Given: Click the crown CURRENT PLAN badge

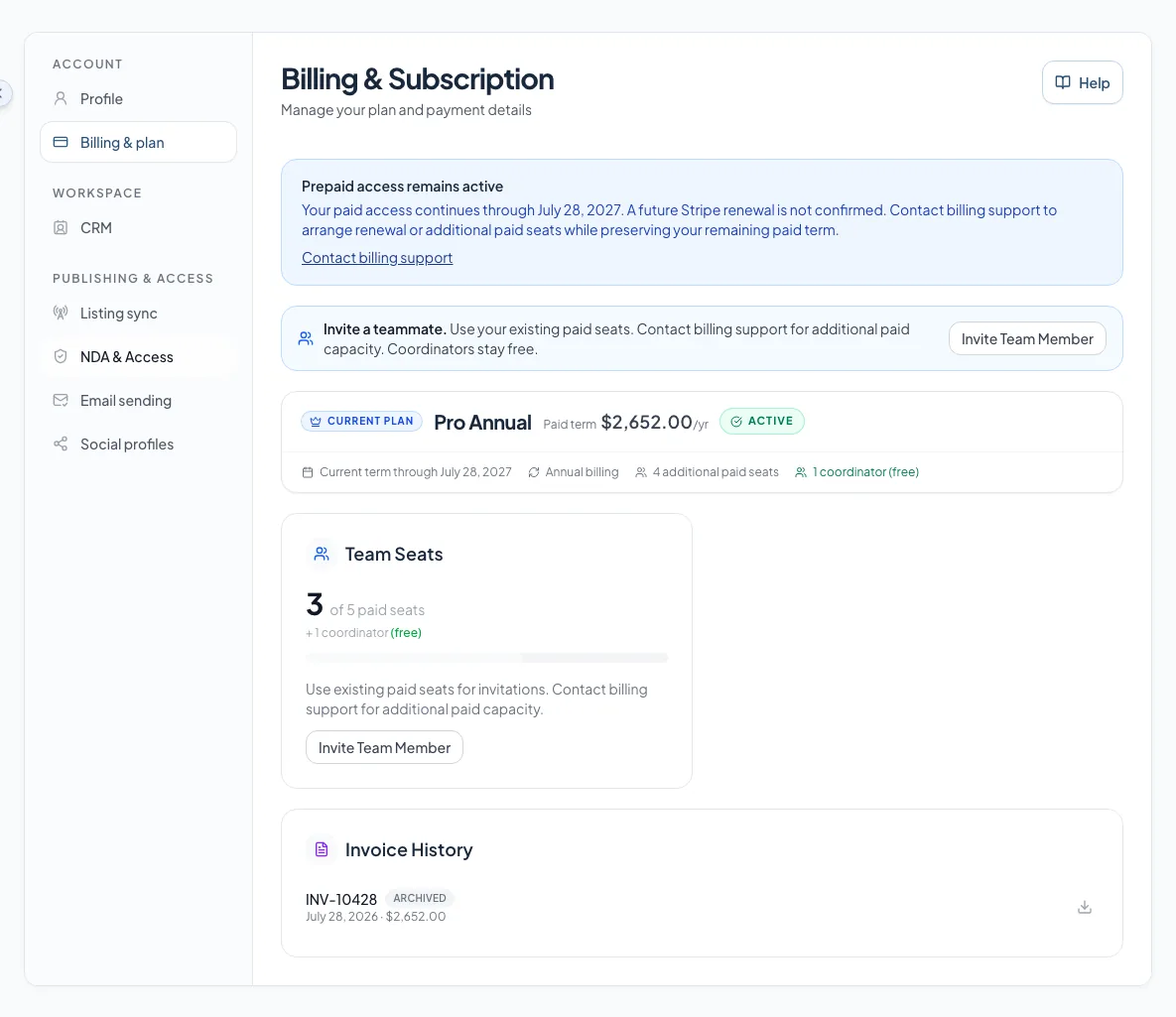Looking at the screenshot, I should point(361,422).
